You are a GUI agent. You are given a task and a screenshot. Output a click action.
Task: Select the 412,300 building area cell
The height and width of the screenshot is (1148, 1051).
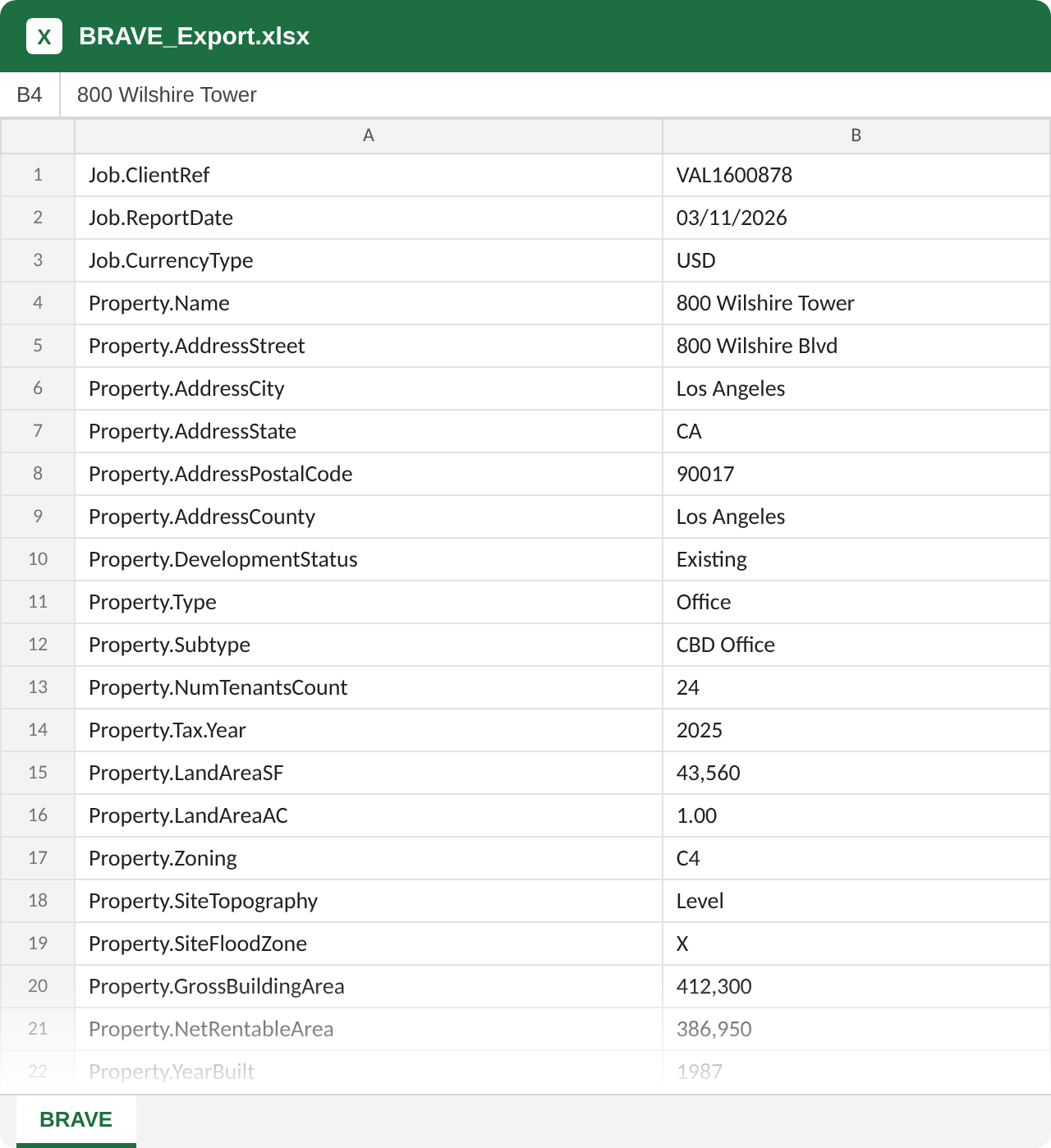pyautogui.click(x=856, y=986)
